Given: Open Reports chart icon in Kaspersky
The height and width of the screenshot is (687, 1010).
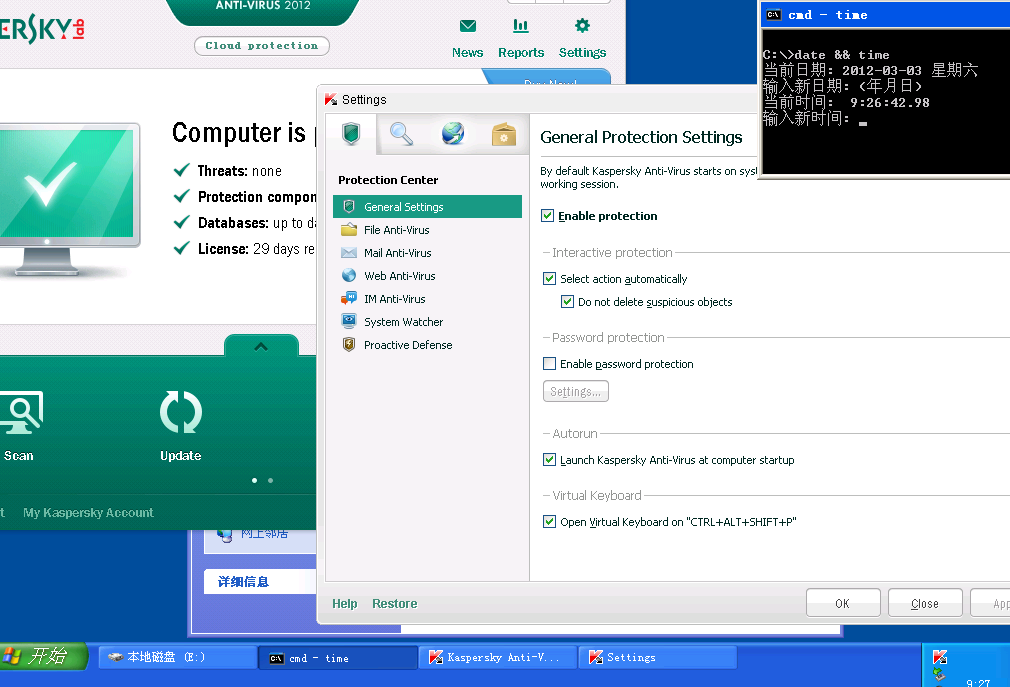Looking at the screenshot, I should tap(520, 26).
